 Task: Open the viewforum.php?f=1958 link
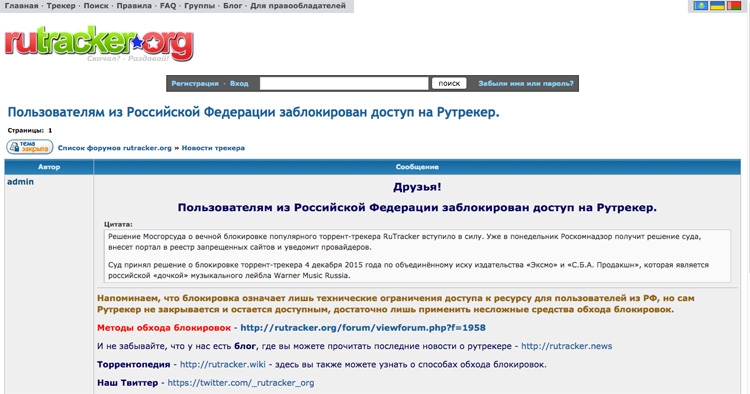(363, 328)
